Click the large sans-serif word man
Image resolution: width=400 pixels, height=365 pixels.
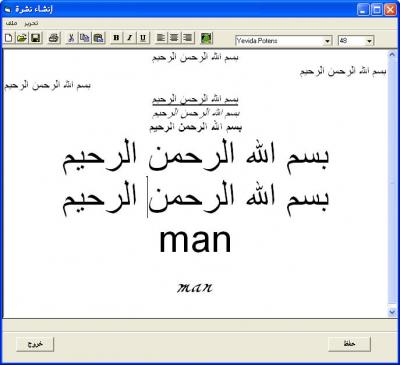[x=195, y=241]
